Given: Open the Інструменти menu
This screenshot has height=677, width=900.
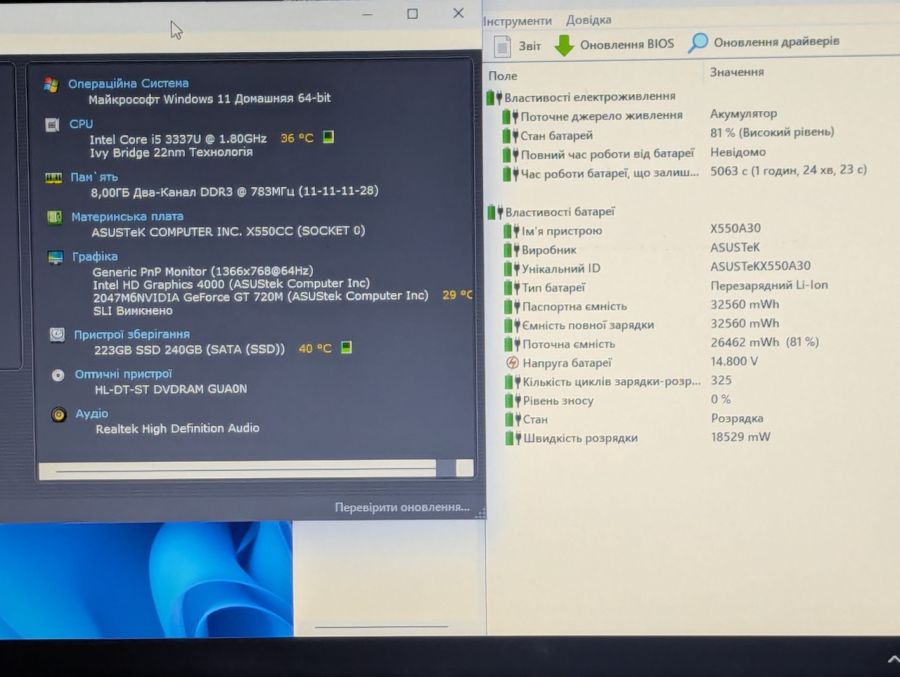Looking at the screenshot, I should pyautogui.click(x=517, y=21).
